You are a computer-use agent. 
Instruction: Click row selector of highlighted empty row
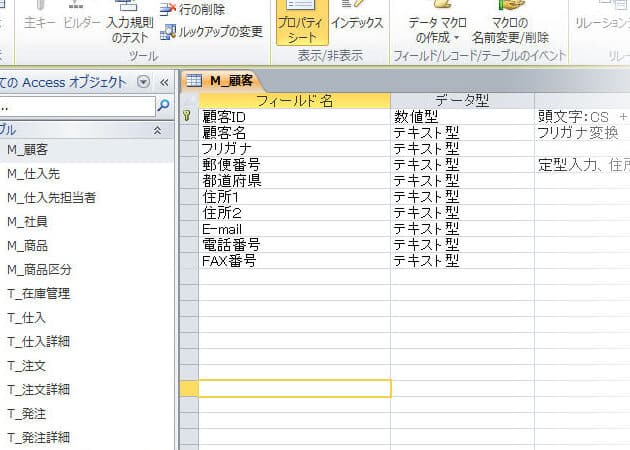189,389
